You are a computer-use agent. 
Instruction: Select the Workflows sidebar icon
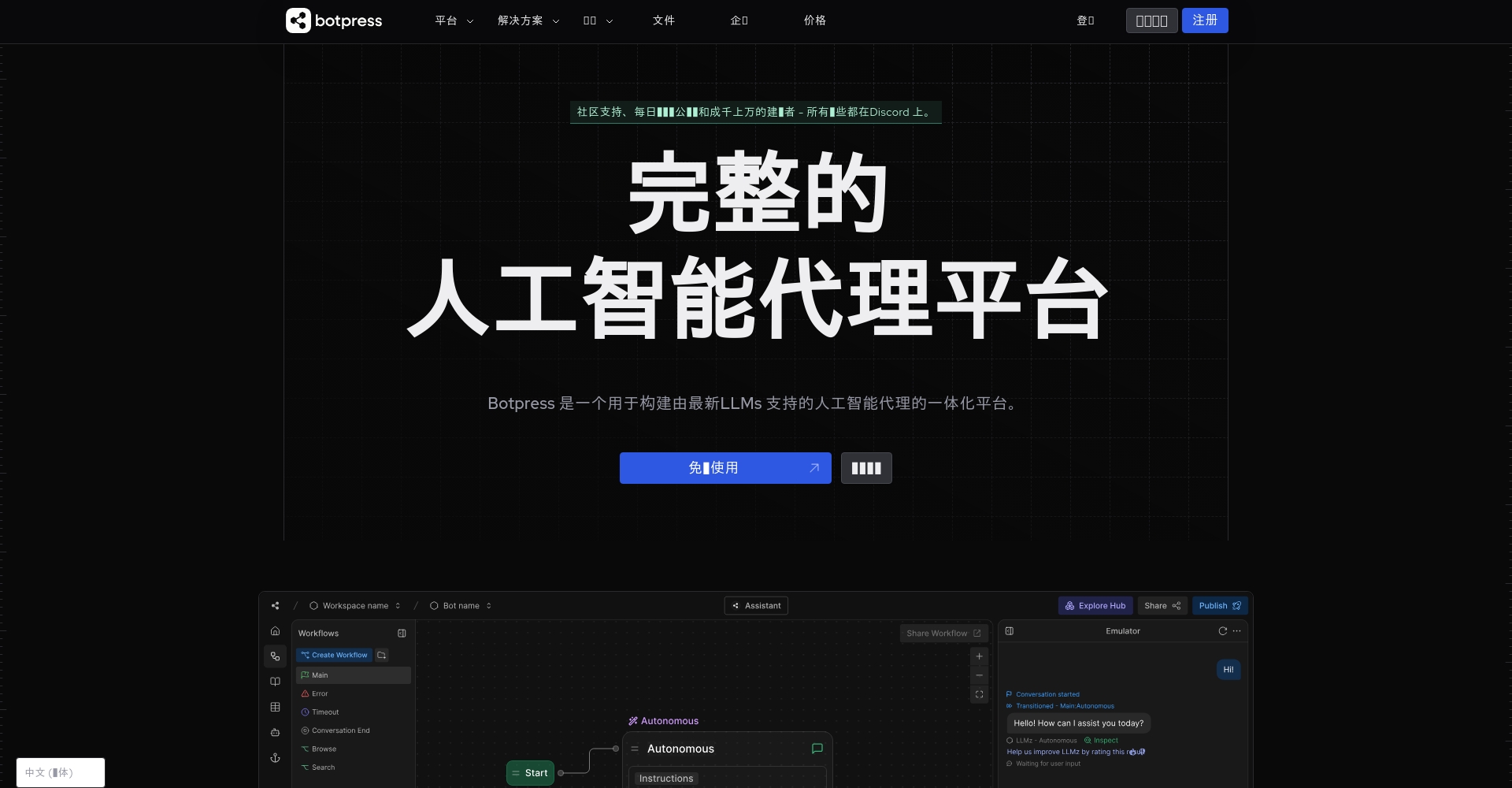click(x=275, y=656)
